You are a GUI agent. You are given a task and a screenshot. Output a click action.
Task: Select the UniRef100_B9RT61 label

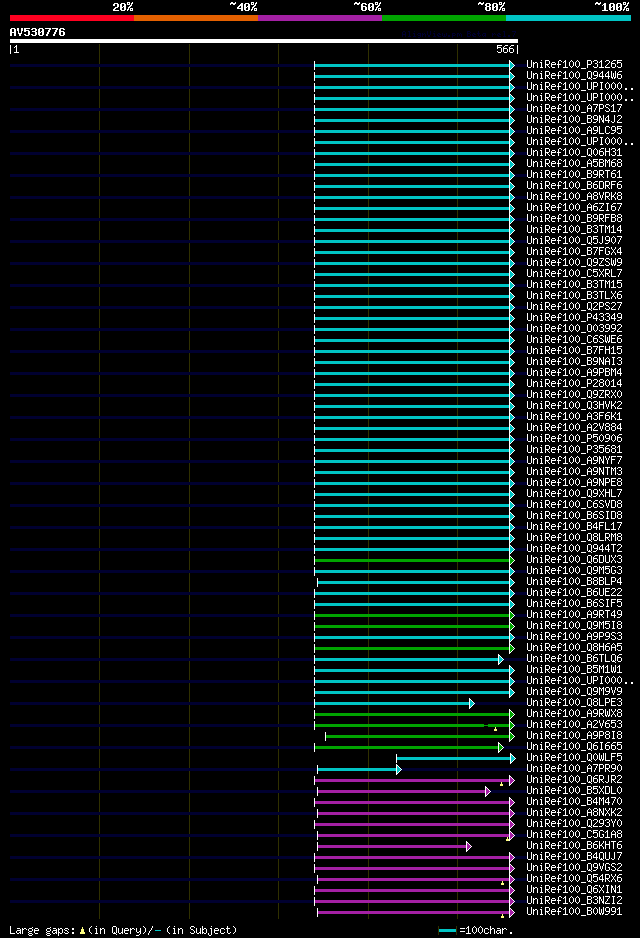(574, 174)
